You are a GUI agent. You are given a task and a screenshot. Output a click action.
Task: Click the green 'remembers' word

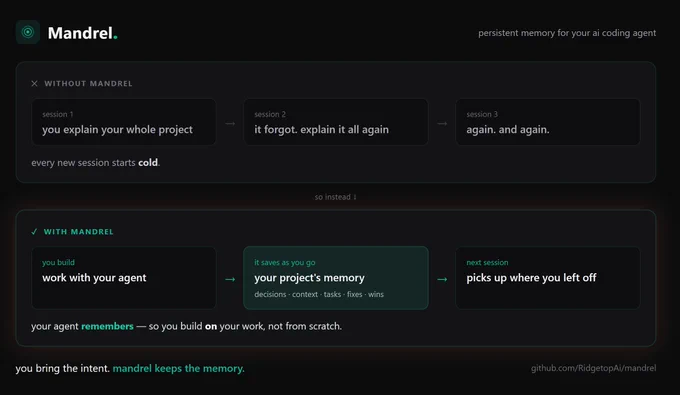coord(107,326)
